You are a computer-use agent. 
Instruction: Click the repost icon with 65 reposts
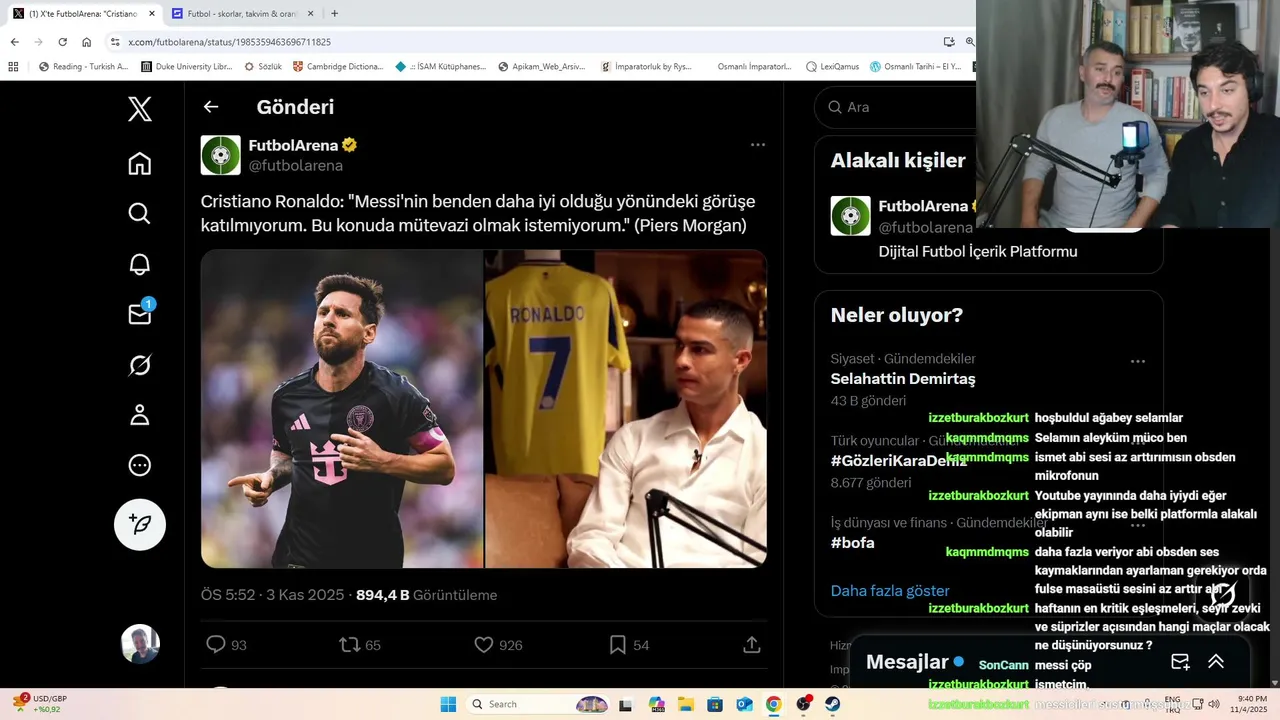[x=349, y=645]
